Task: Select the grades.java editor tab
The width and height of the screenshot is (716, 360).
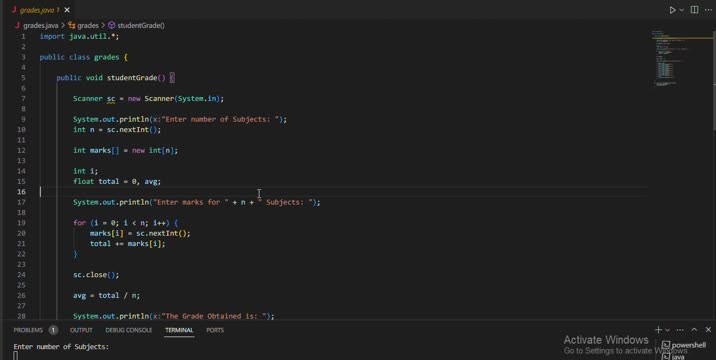Action: point(40,10)
